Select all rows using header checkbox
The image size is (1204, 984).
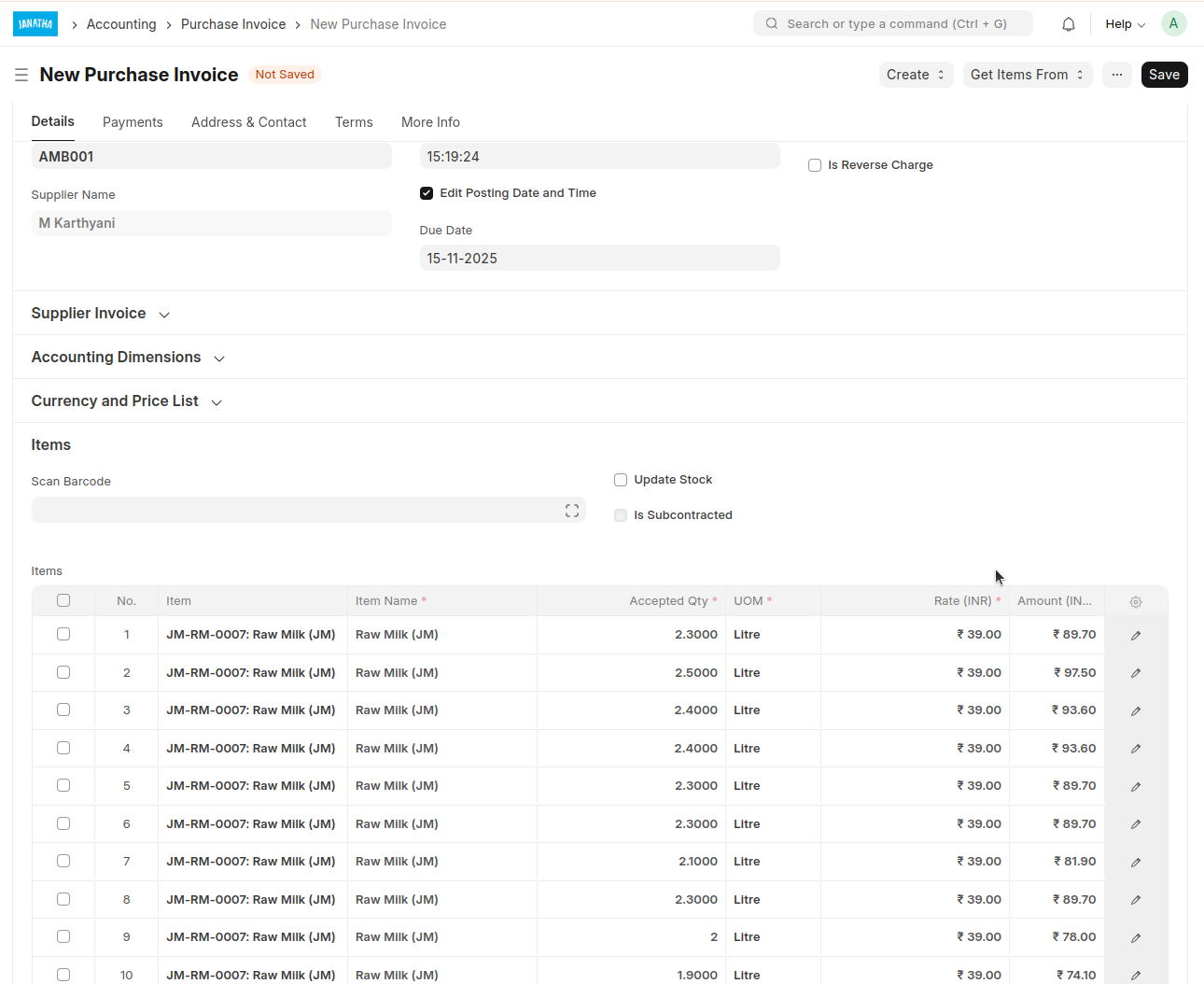[63, 600]
